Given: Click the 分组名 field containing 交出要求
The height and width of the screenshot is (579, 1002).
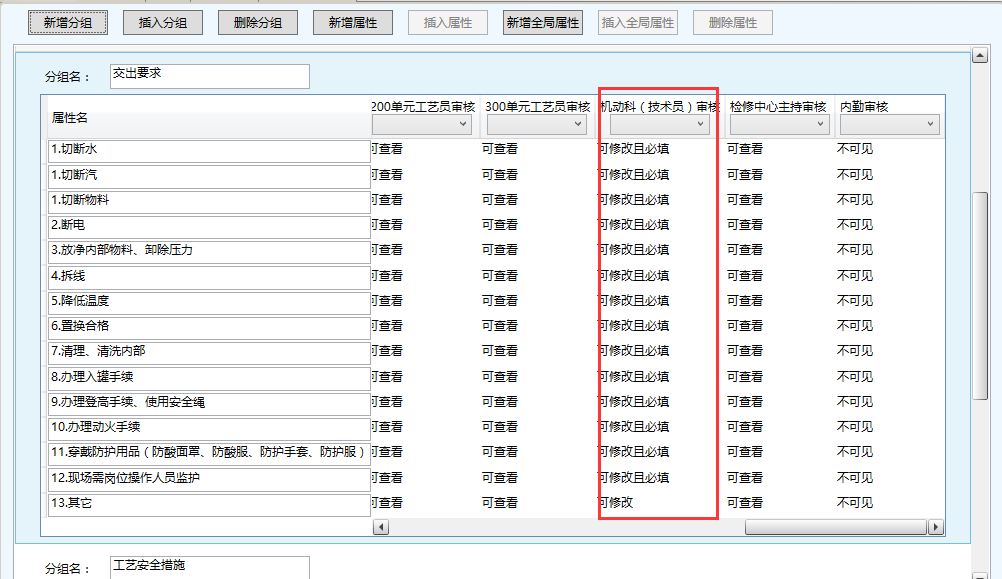Looking at the screenshot, I should (x=209, y=76).
